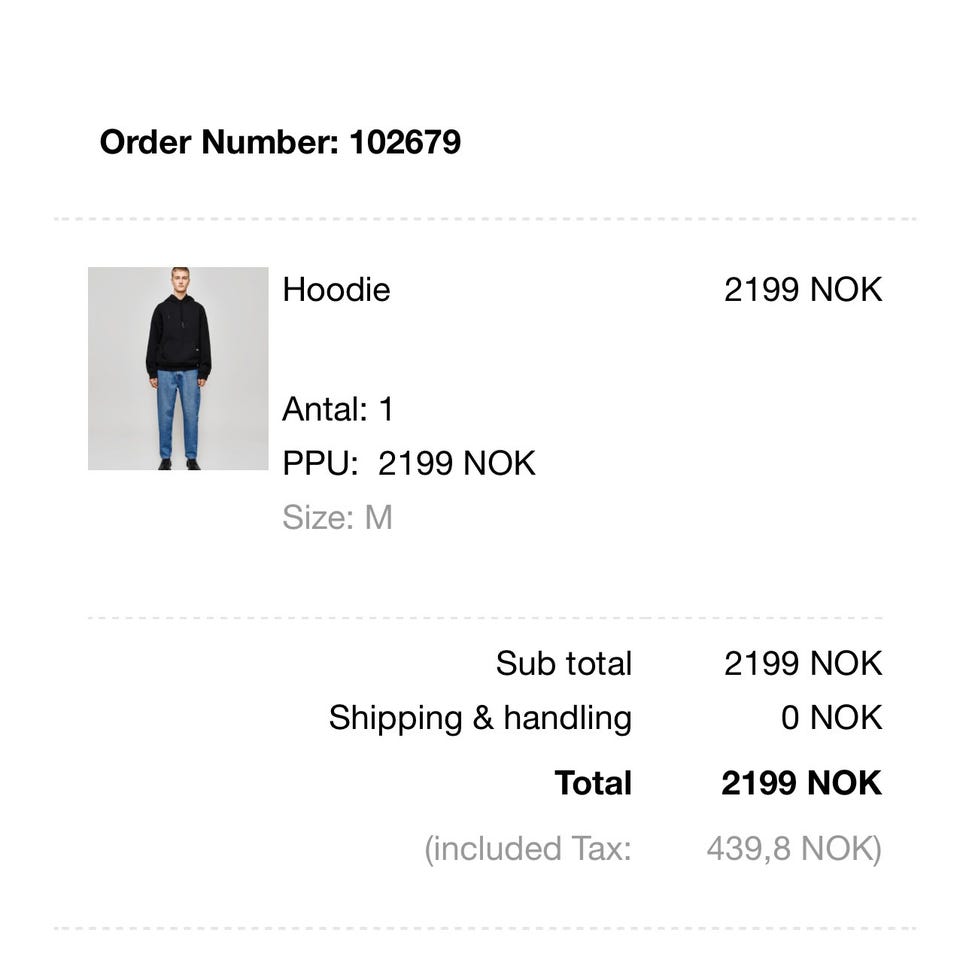Click the Size: M text
960x966 pixels.
tap(337, 517)
